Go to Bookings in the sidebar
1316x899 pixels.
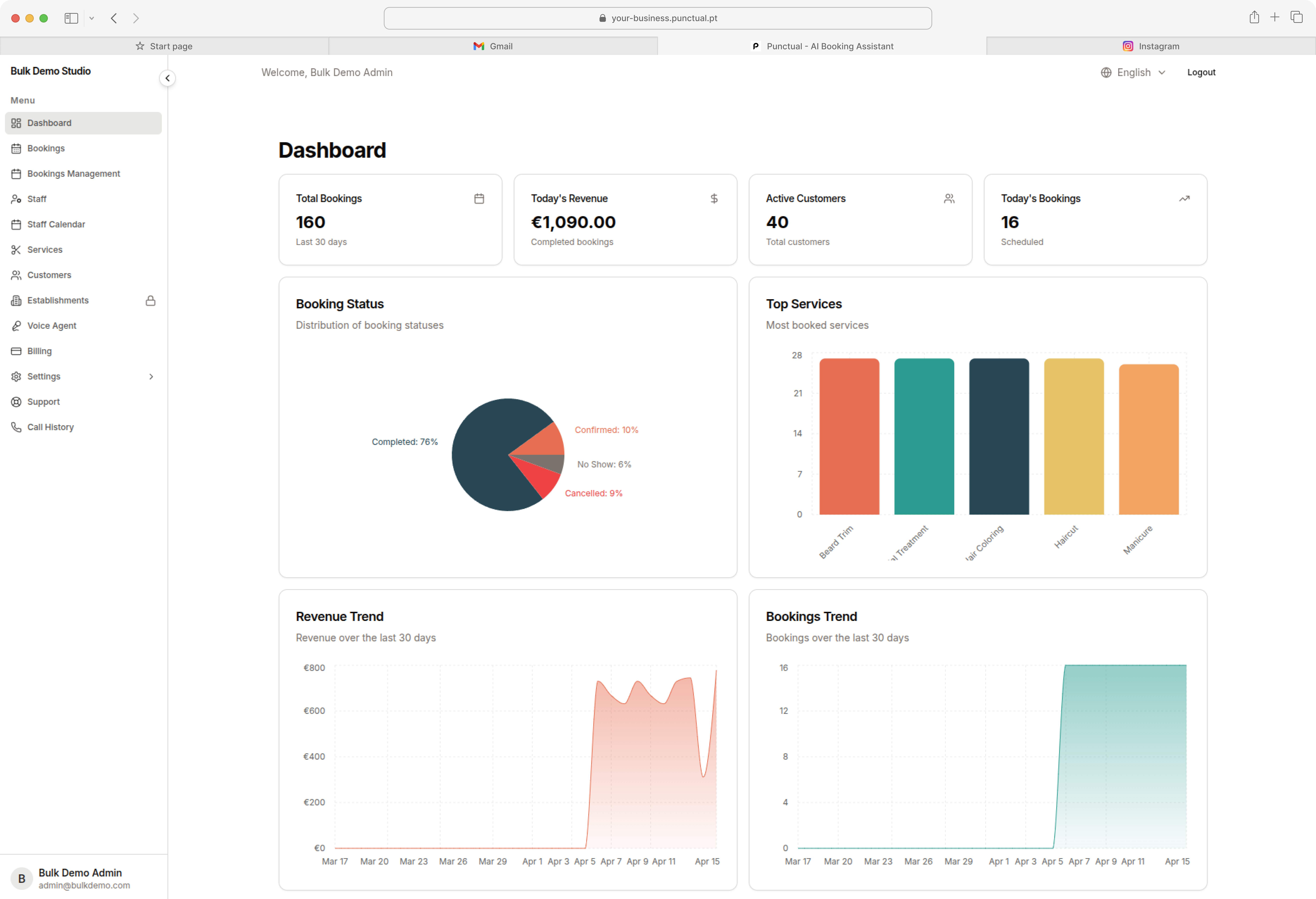[x=83, y=148]
